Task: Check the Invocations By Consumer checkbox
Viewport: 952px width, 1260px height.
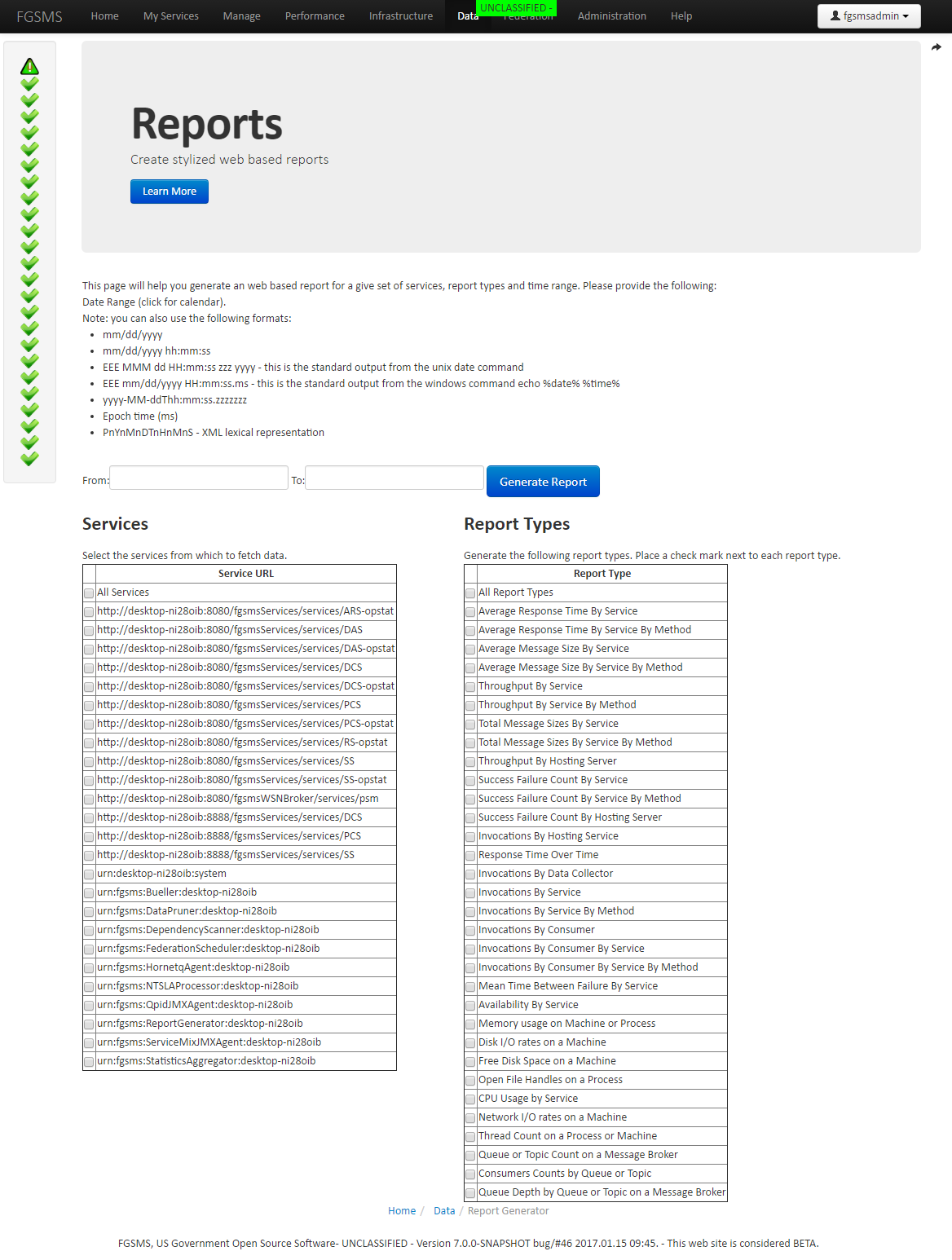Action: click(470, 931)
